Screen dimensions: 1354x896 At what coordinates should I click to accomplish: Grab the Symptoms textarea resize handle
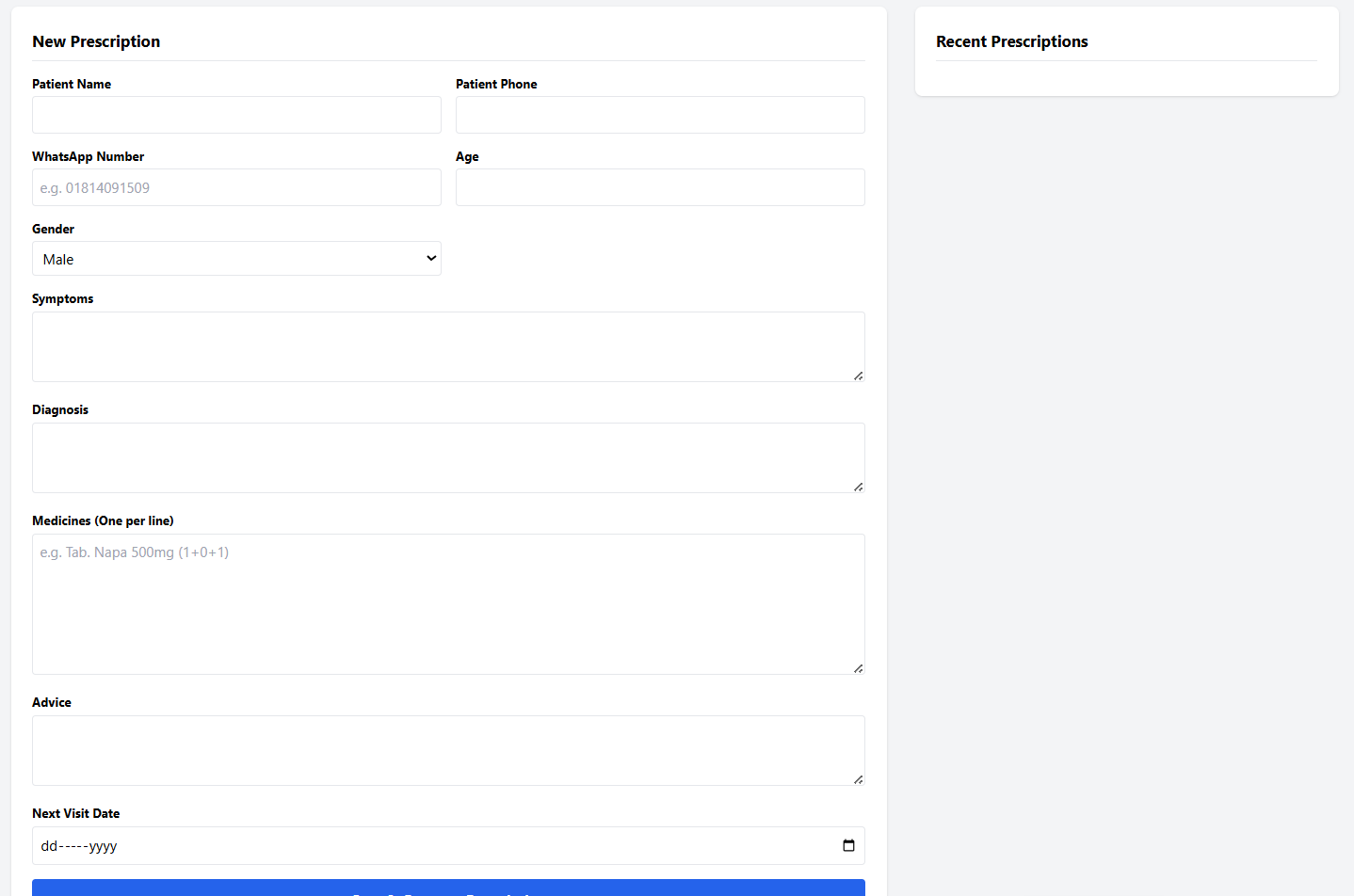click(x=858, y=376)
